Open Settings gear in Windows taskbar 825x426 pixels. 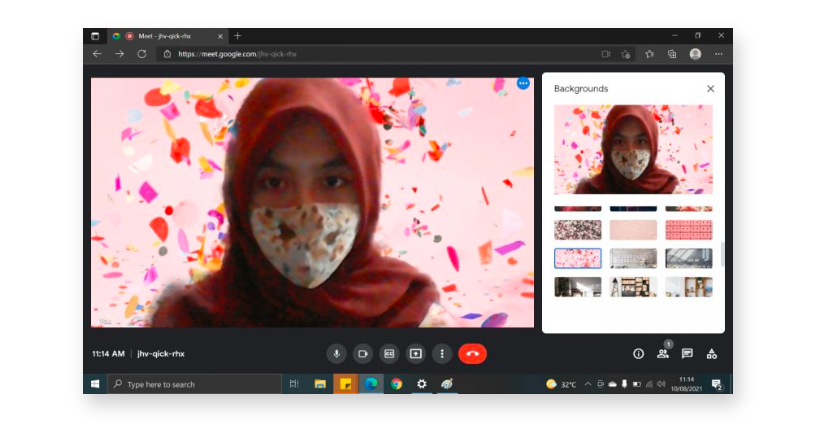pos(422,384)
